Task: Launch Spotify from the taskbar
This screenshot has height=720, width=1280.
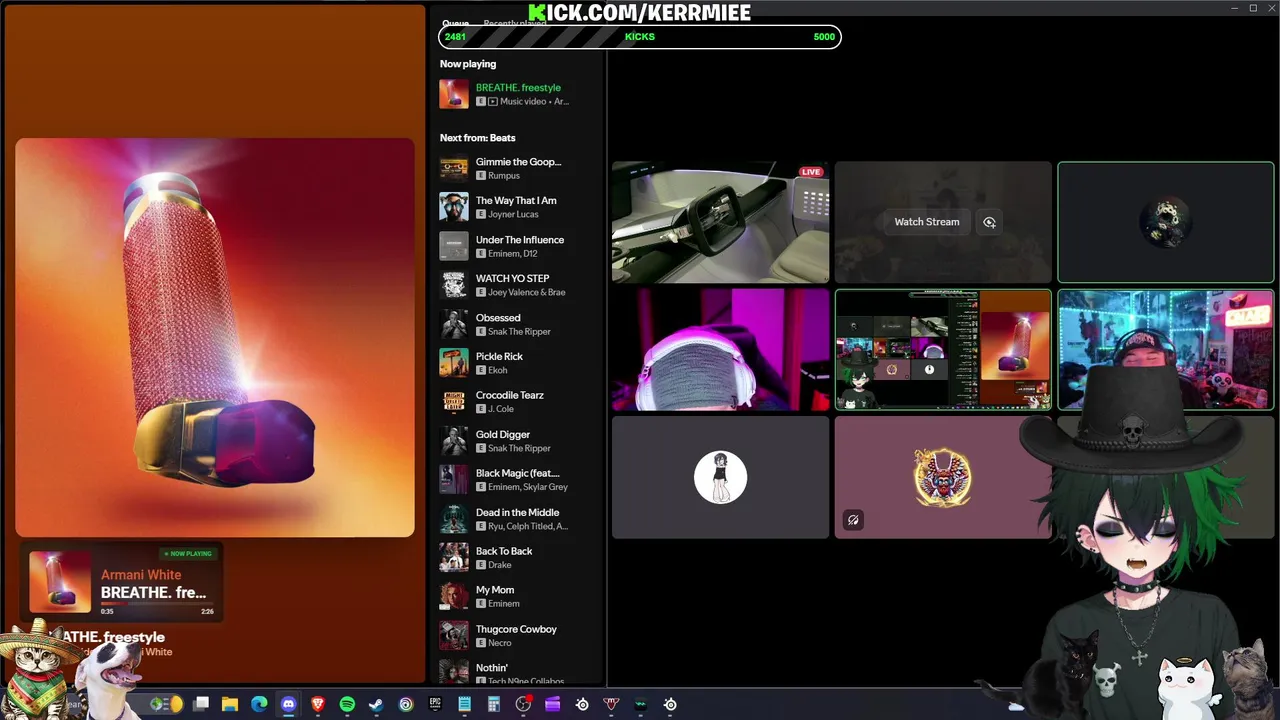Action: coord(347,704)
